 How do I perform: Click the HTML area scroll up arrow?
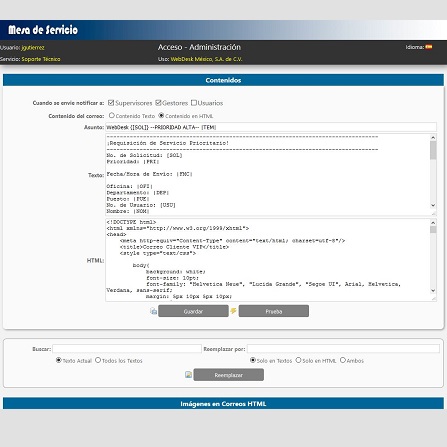pyautogui.click(x=433, y=222)
